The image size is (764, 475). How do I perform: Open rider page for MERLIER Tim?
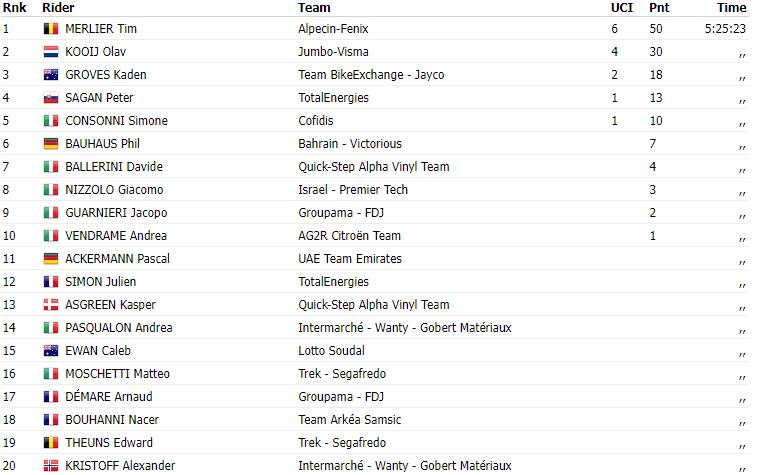[101, 29]
